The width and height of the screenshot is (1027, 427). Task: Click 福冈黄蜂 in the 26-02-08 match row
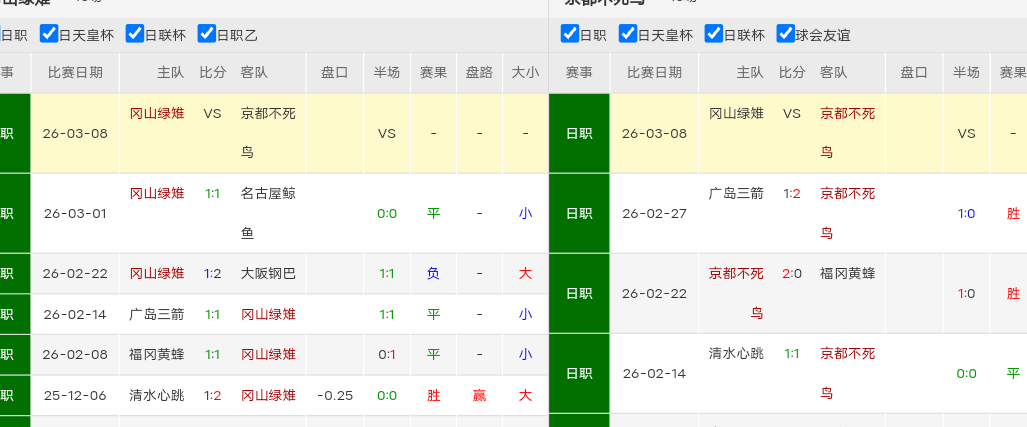click(157, 354)
